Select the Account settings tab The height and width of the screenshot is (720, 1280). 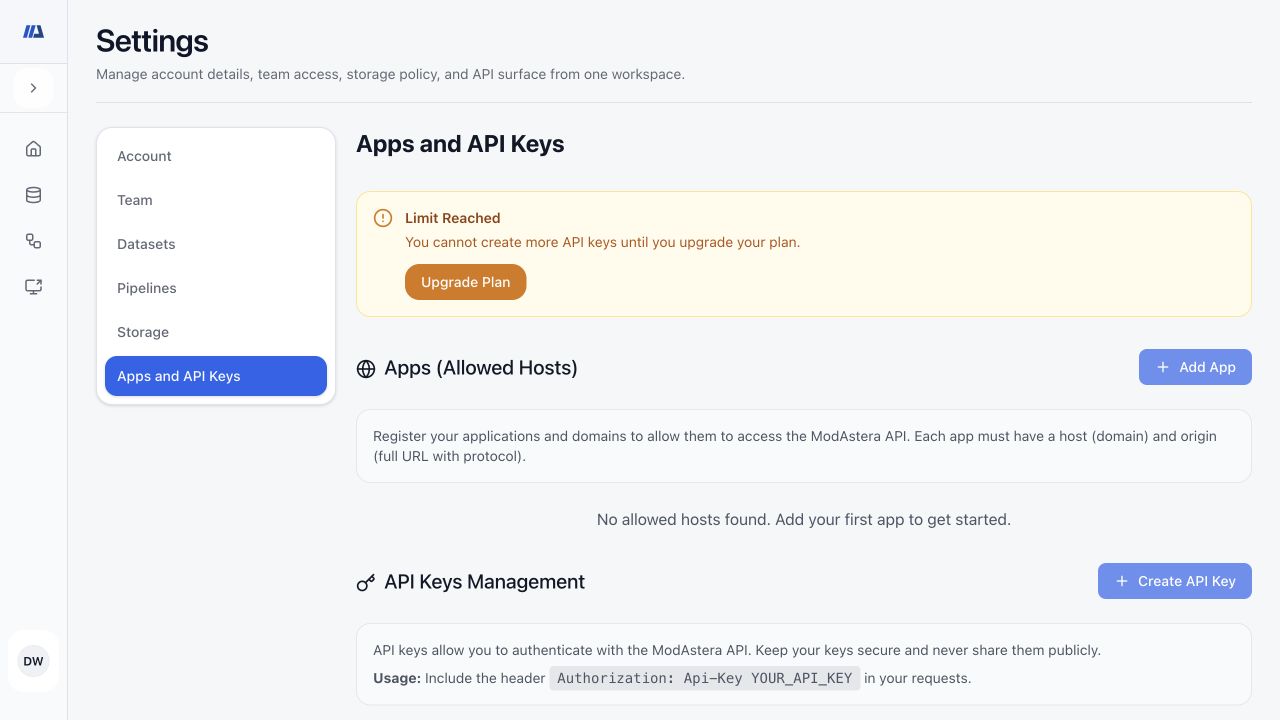[x=216, y=156]
